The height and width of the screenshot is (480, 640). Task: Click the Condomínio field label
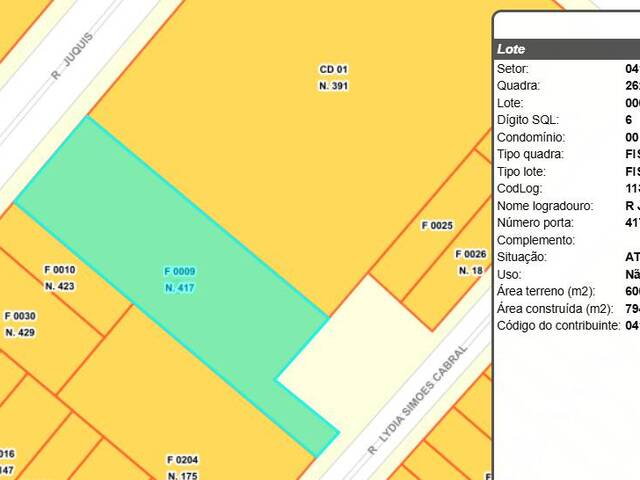tap(529, 137)
